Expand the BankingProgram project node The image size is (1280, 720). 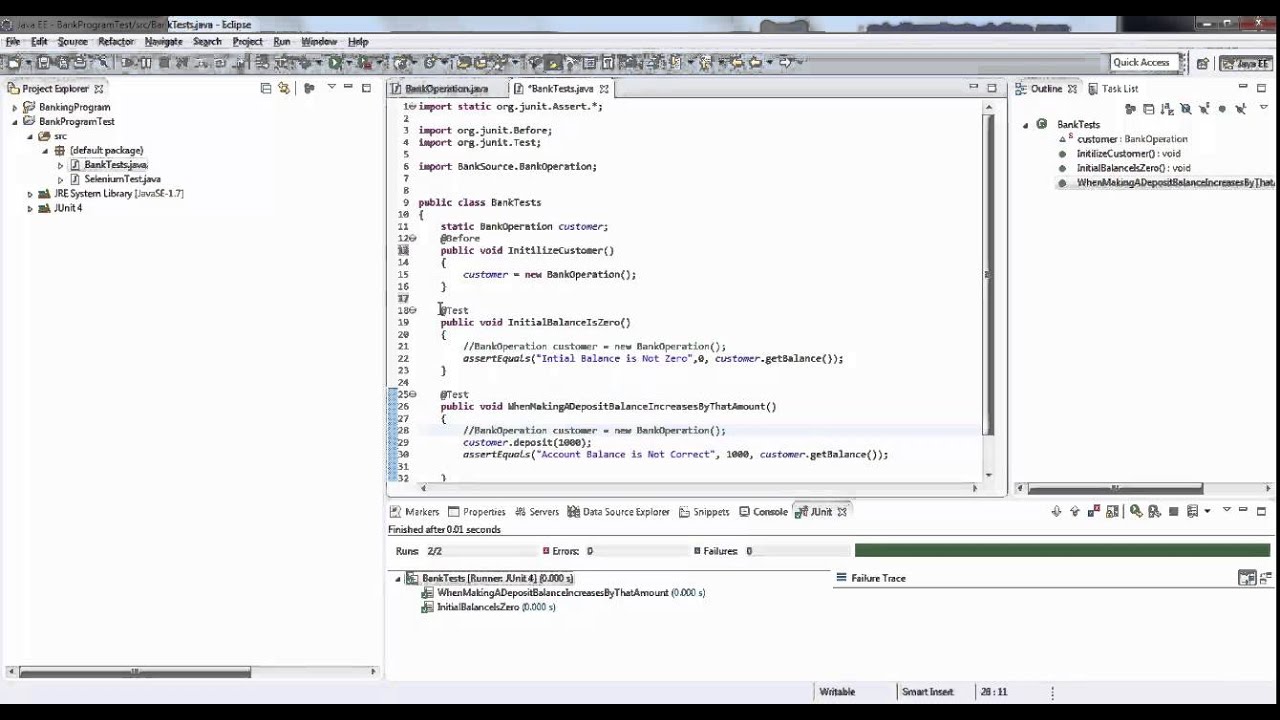pyautogui.click(x=14, y=107)
